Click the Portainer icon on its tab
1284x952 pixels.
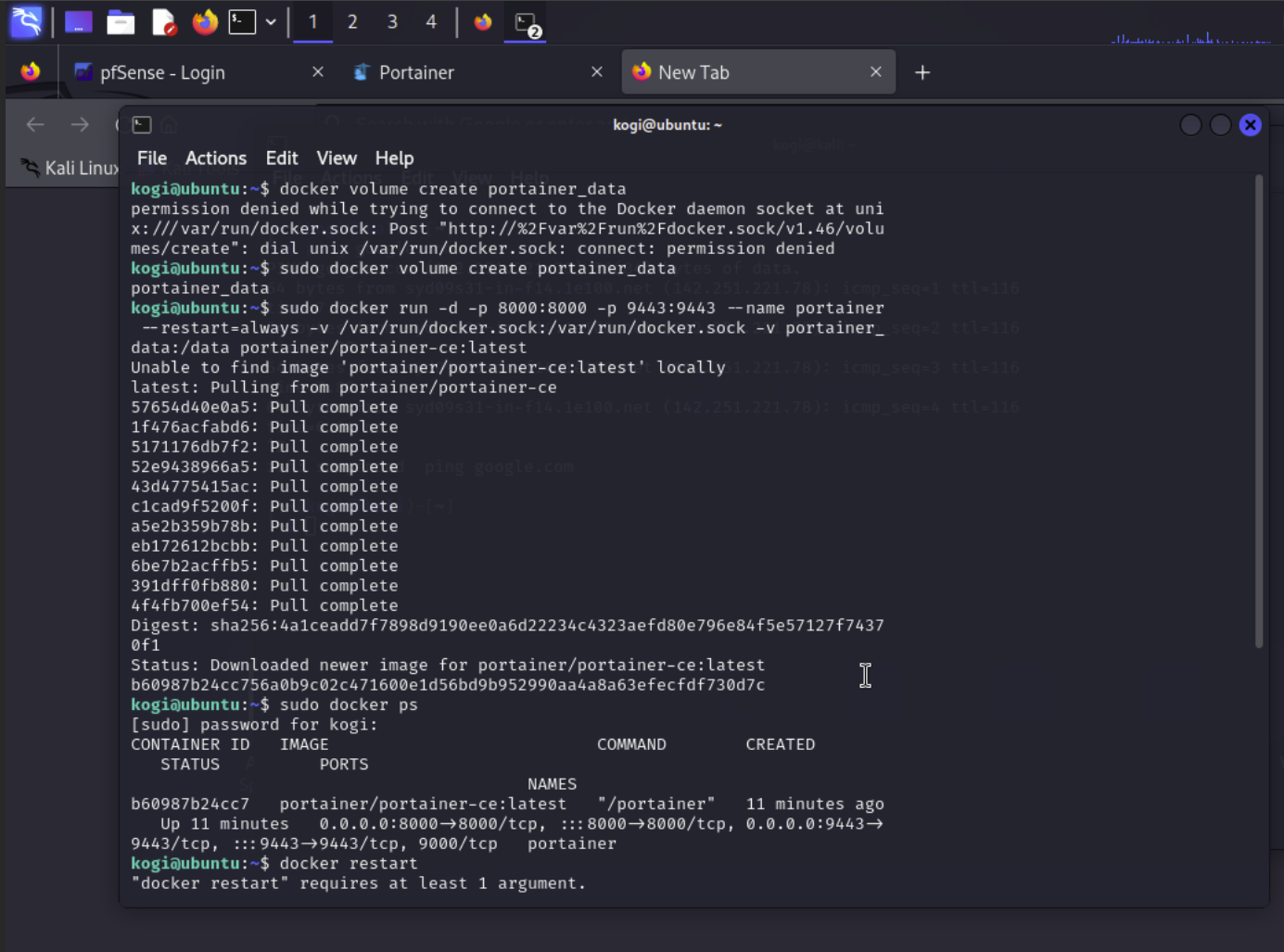click(x=362, y=71)
